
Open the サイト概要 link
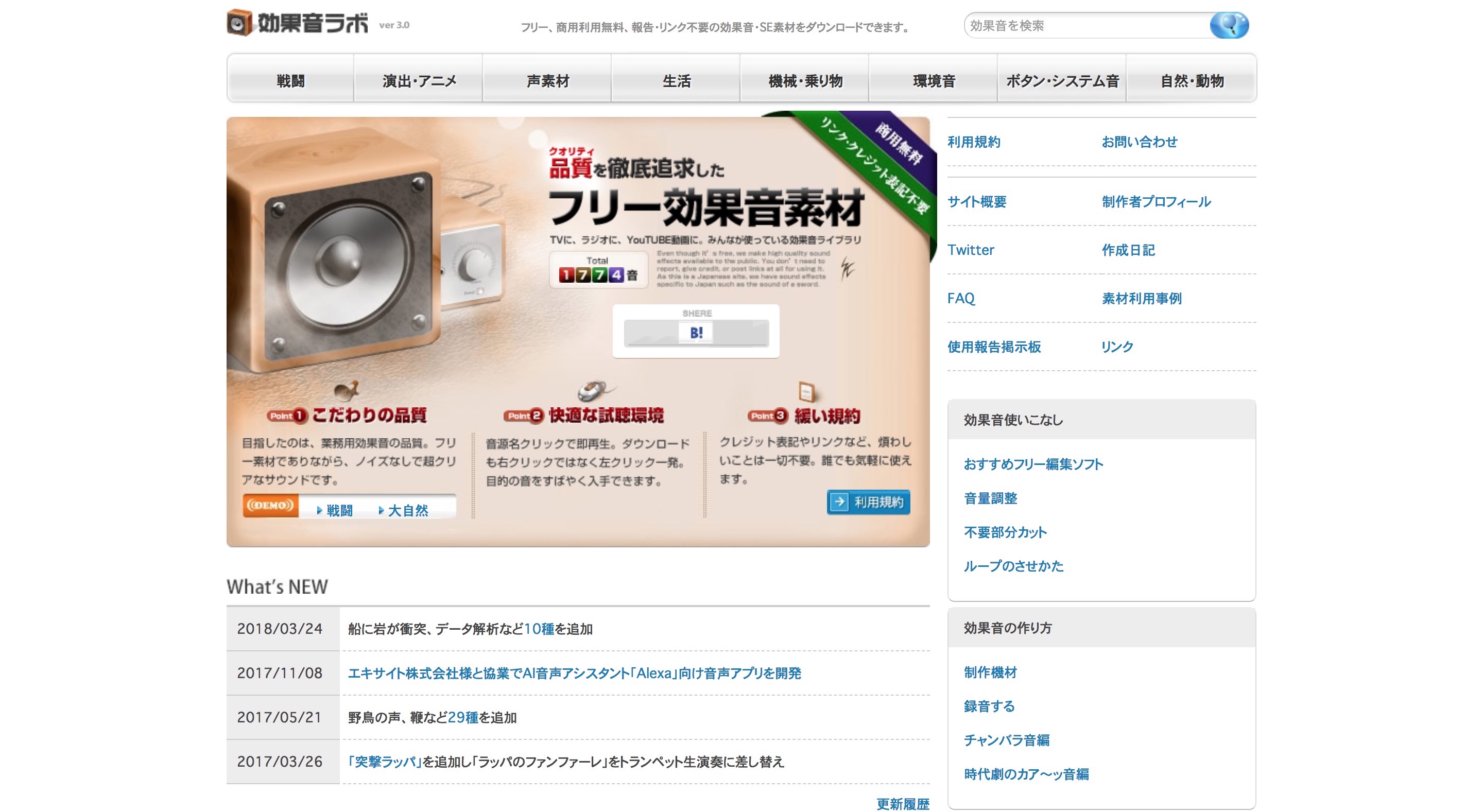pos(976,201)
